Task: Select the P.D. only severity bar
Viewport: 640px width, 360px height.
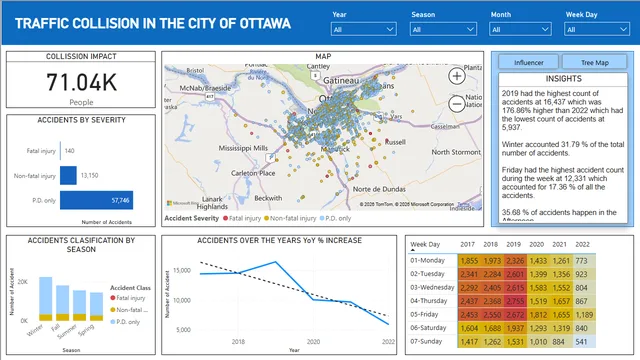Action: [x=96, y=200]
